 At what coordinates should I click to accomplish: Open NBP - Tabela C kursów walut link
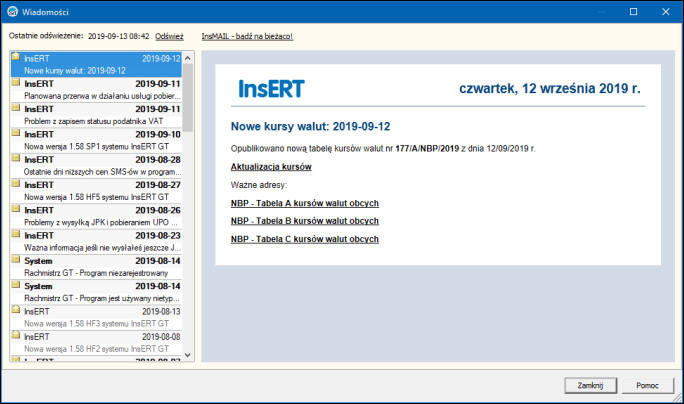click(x=304, y=240)
